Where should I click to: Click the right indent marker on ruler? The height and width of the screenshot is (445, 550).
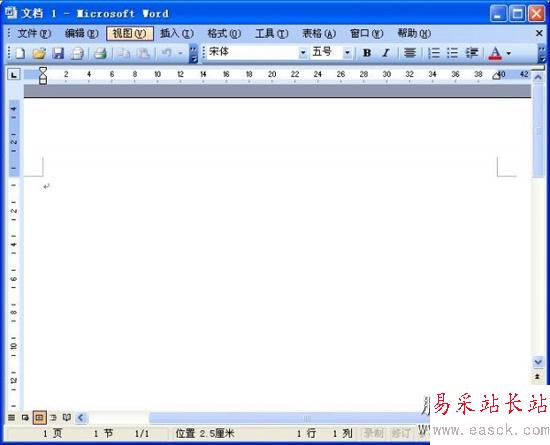(x=496, y=76)
